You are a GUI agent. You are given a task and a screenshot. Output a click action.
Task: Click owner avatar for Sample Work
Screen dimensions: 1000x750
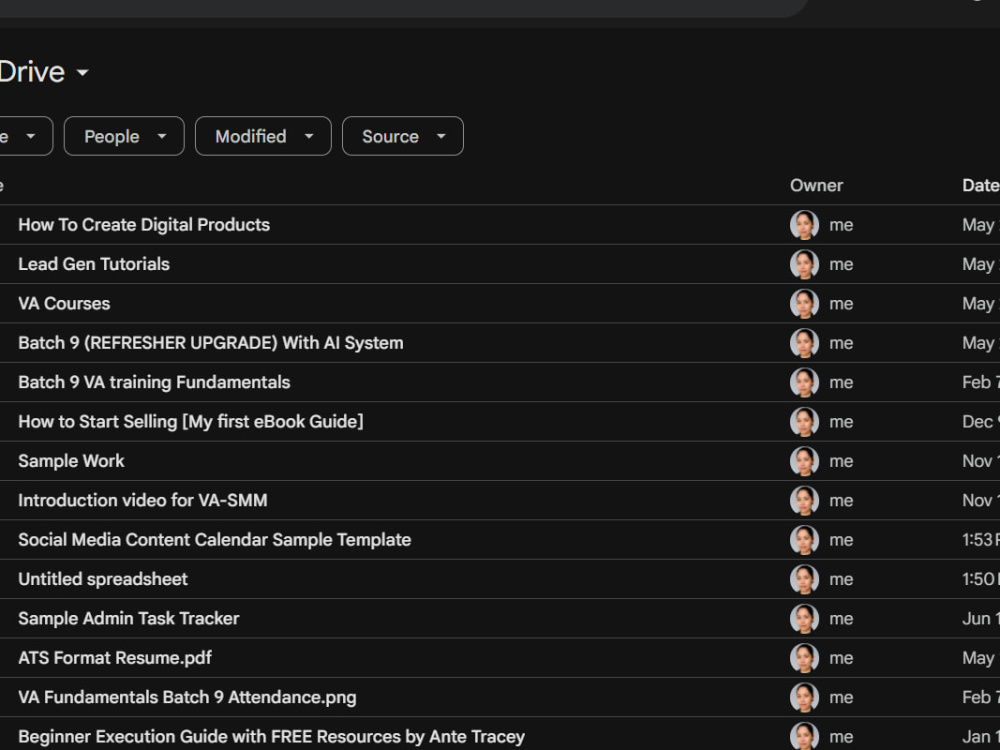click(x=804, y=461)
